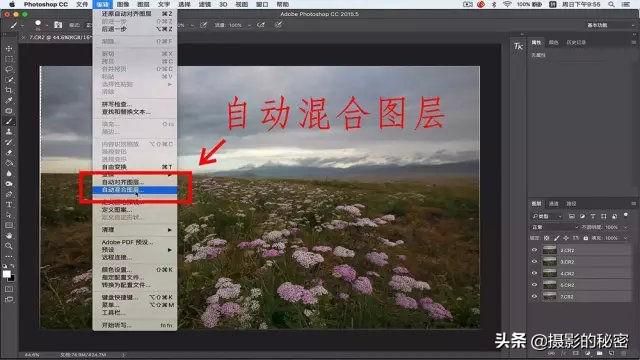Select the Zoom tool

coord(9,246)
